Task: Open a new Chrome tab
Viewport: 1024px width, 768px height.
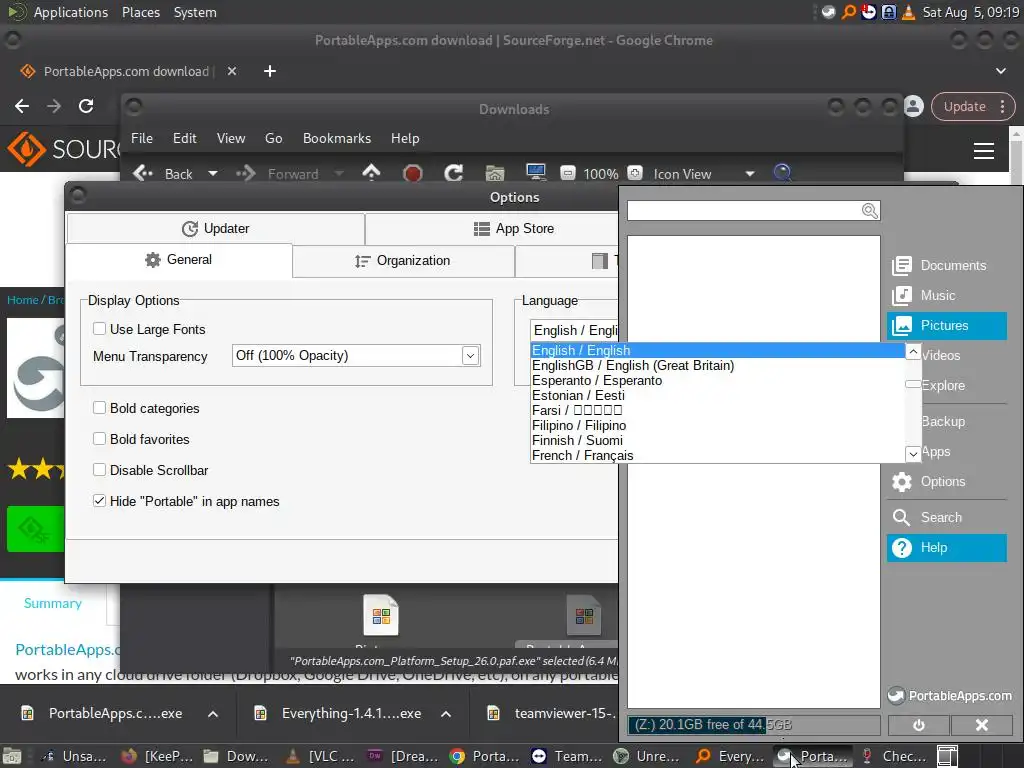Action: point(270,71)
